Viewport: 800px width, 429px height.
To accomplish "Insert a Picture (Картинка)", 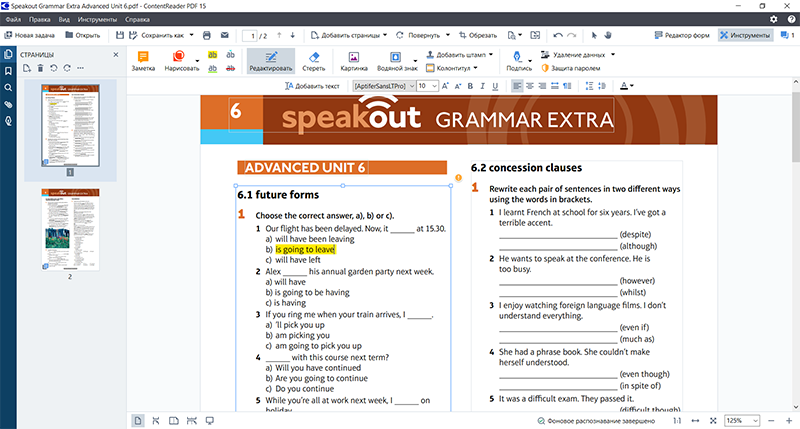I will pyautogui.click(x=354, y=61).
